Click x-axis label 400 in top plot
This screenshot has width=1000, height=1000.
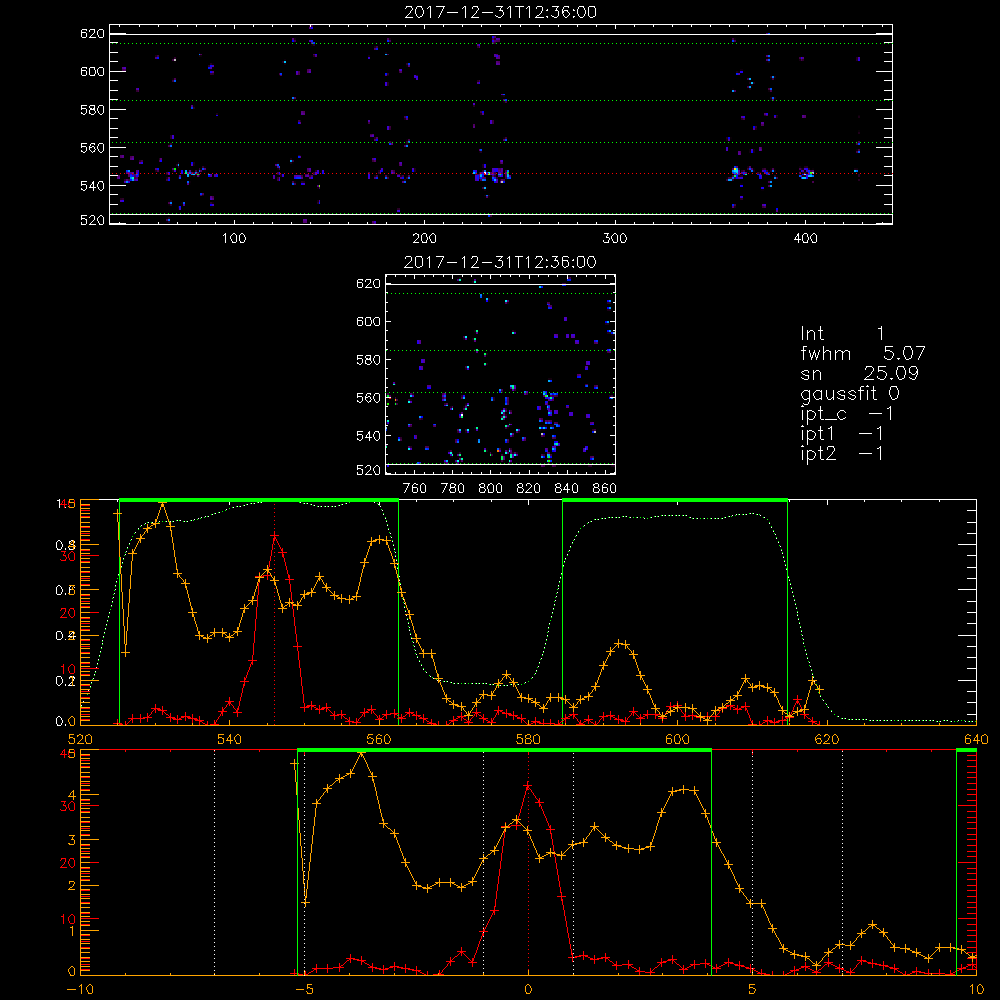tap(805, 239)
